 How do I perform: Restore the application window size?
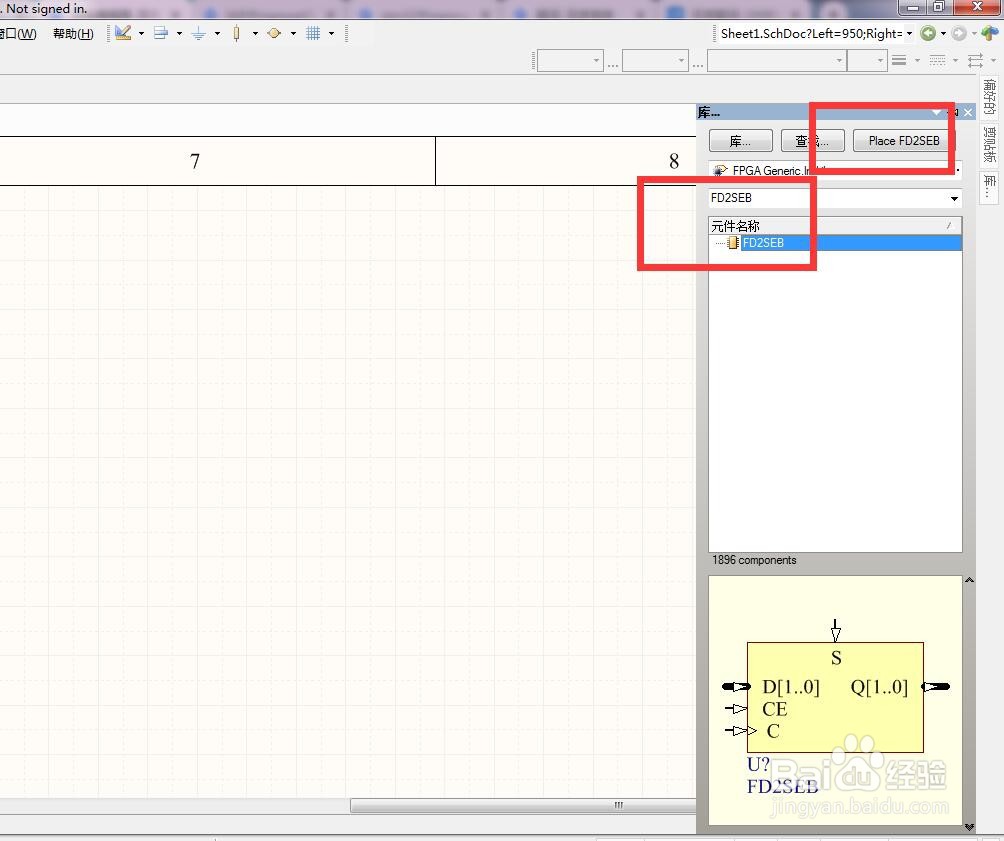(x=939, y=7)
